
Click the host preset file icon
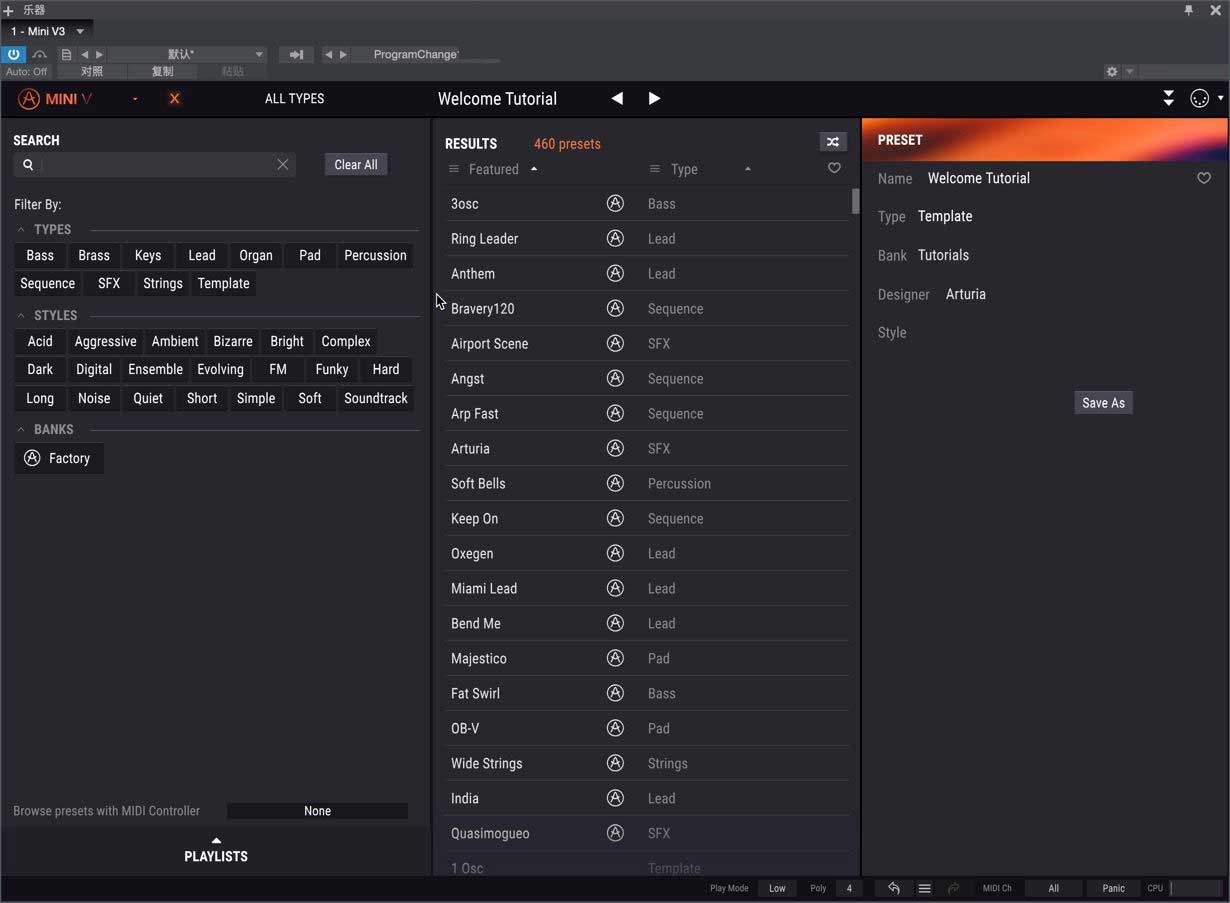pyautogui.click(x=66, y=55)
